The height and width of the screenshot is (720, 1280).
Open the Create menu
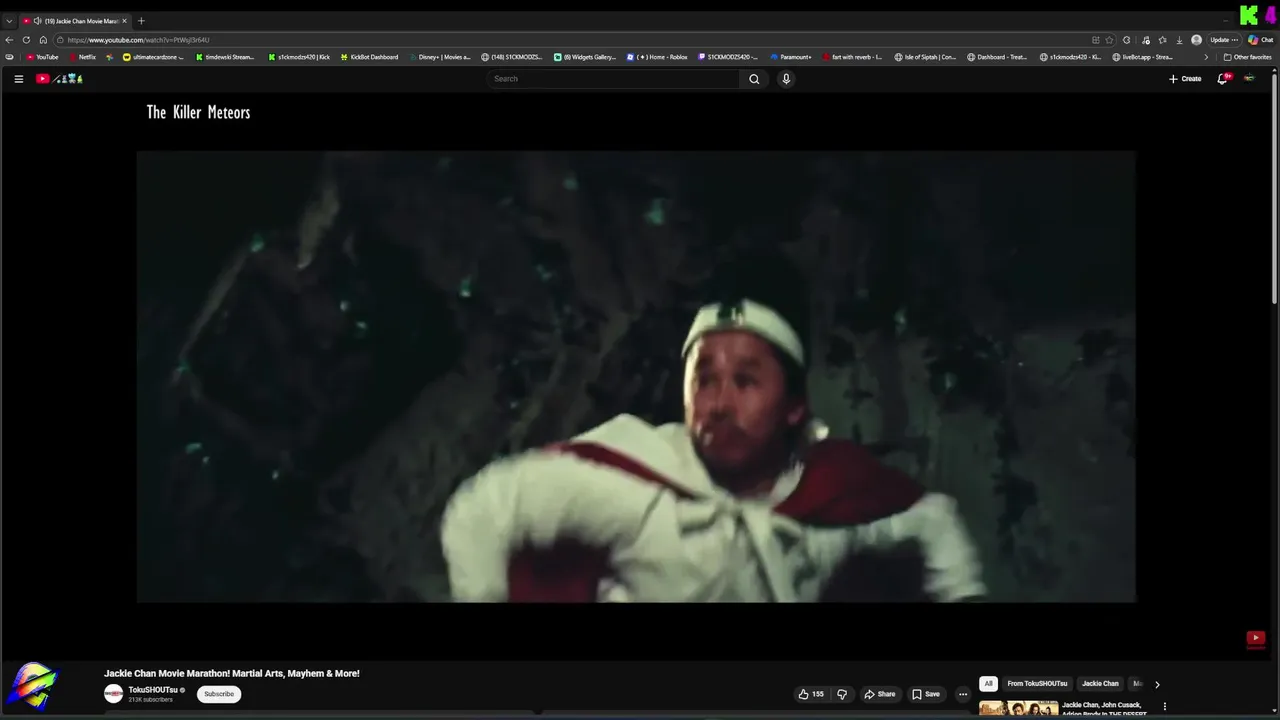coord(1185,79)
